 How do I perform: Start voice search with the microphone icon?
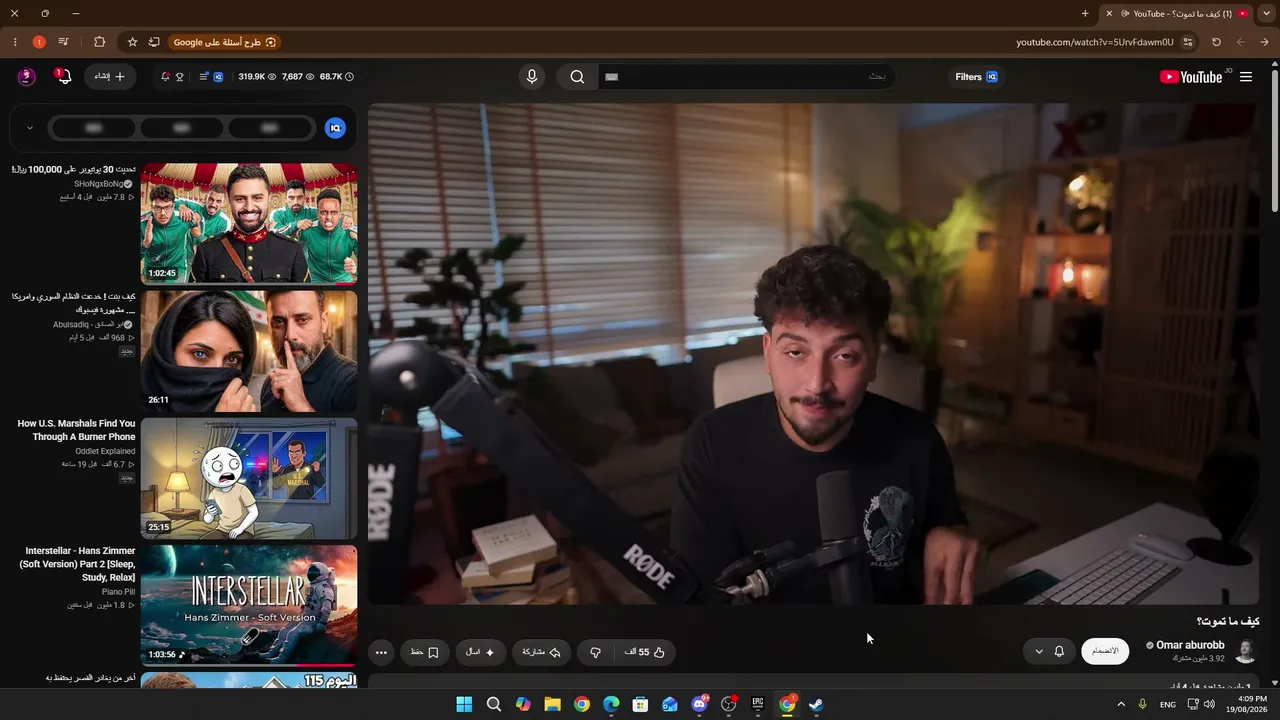click(532, 77)
